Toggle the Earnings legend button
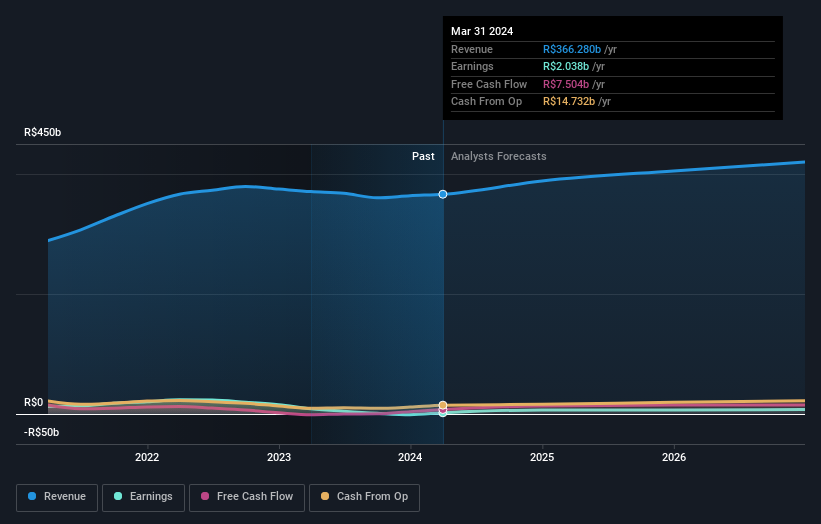This screenshot has width=821, height=524. 143,497
